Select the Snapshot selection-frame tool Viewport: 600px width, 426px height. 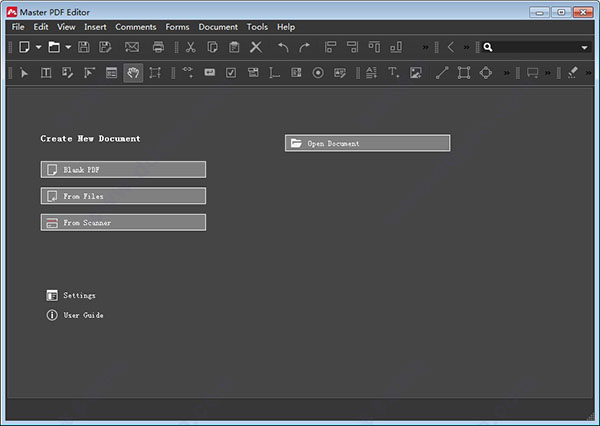(155, 73)
